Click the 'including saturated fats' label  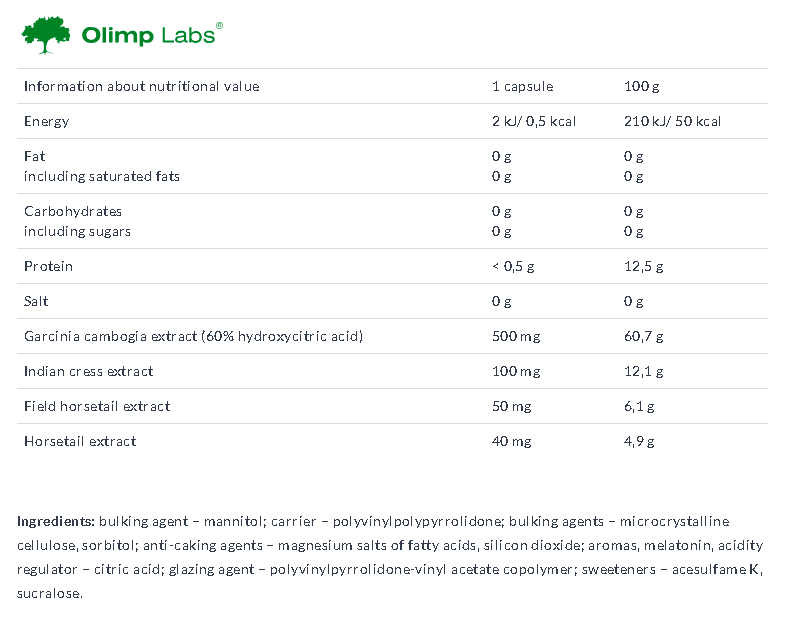point(102,176)
